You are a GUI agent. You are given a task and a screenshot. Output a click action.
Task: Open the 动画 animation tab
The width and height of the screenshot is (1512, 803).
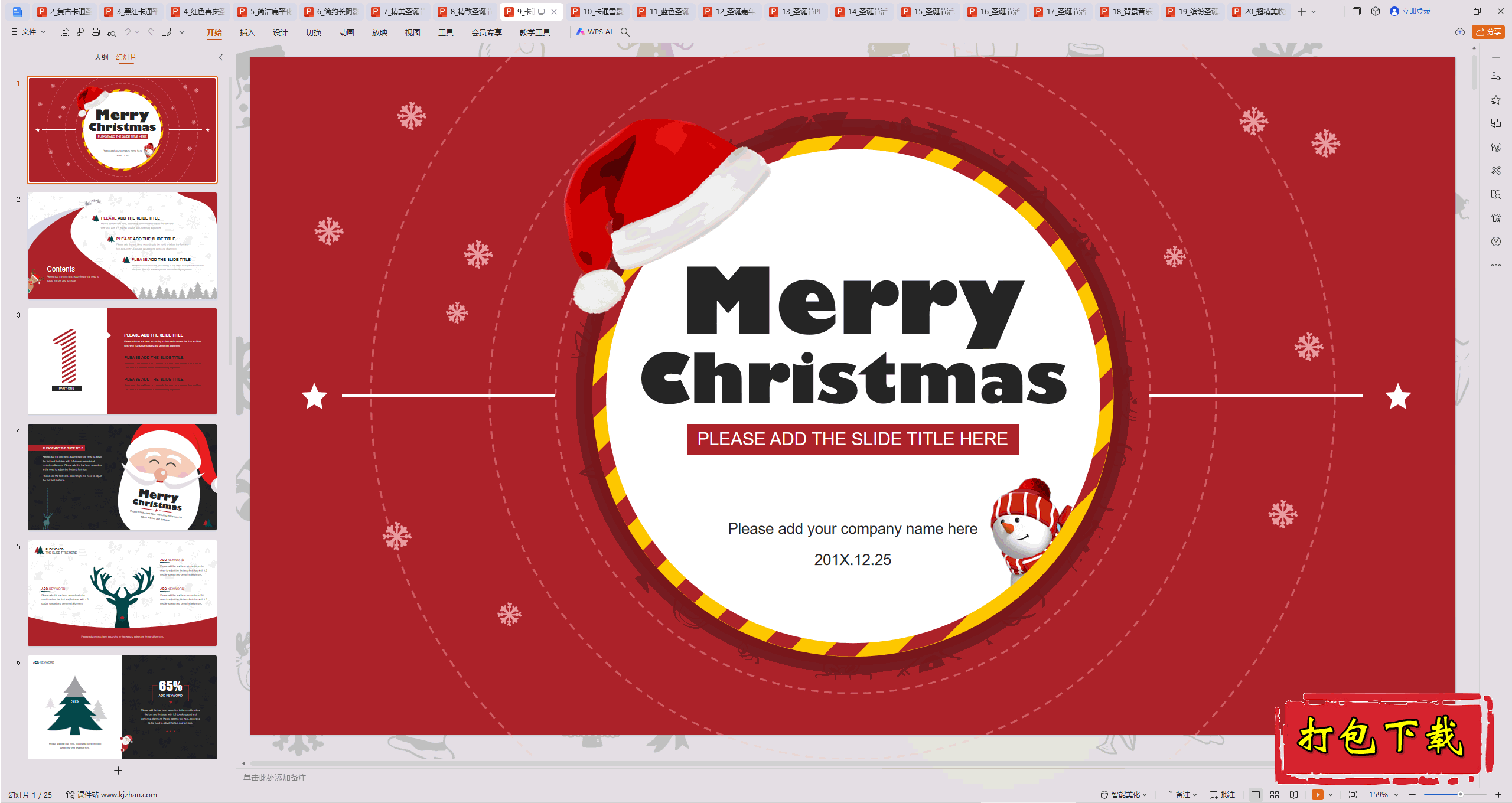coord(346,32)
